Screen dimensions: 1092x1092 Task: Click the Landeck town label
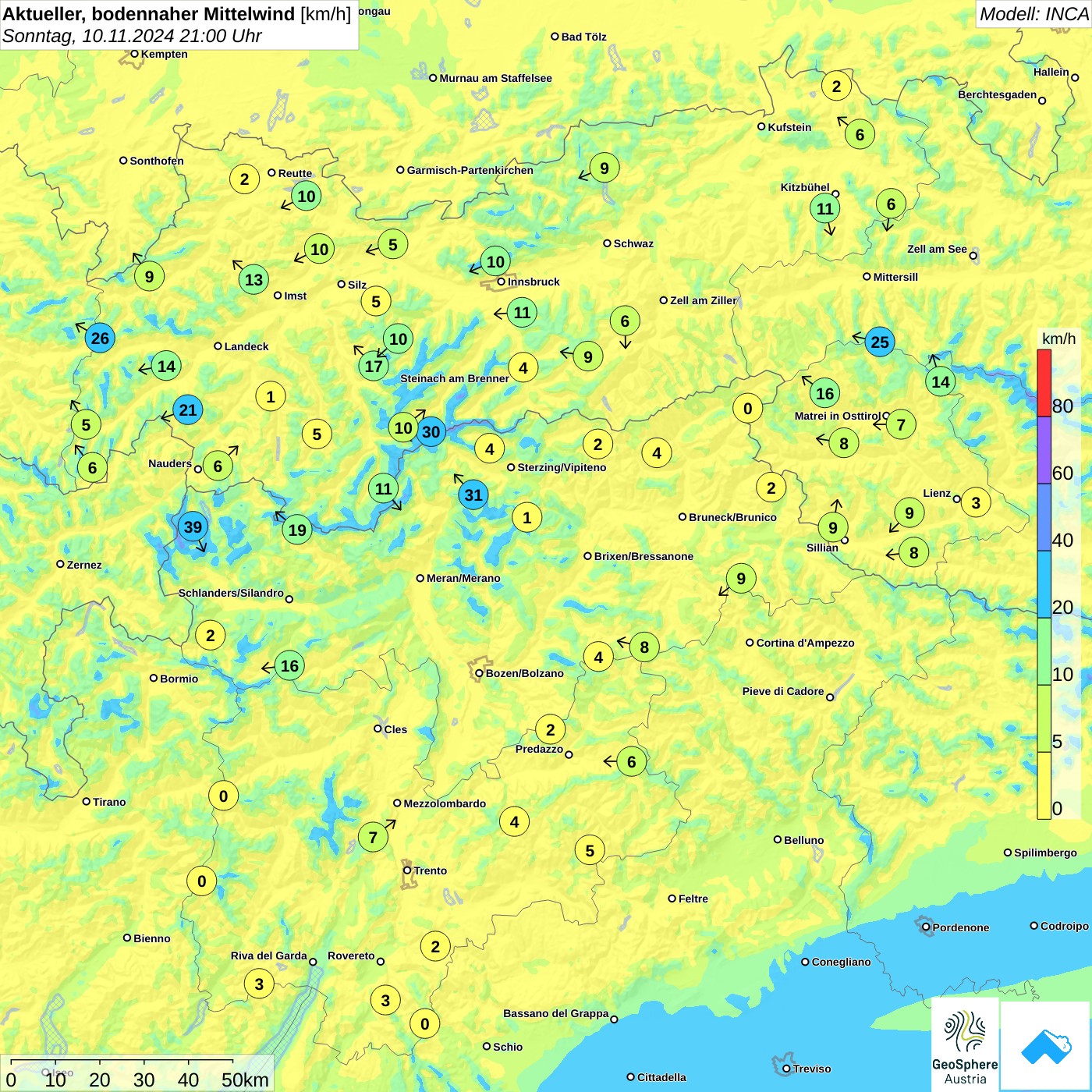point(246,346)
